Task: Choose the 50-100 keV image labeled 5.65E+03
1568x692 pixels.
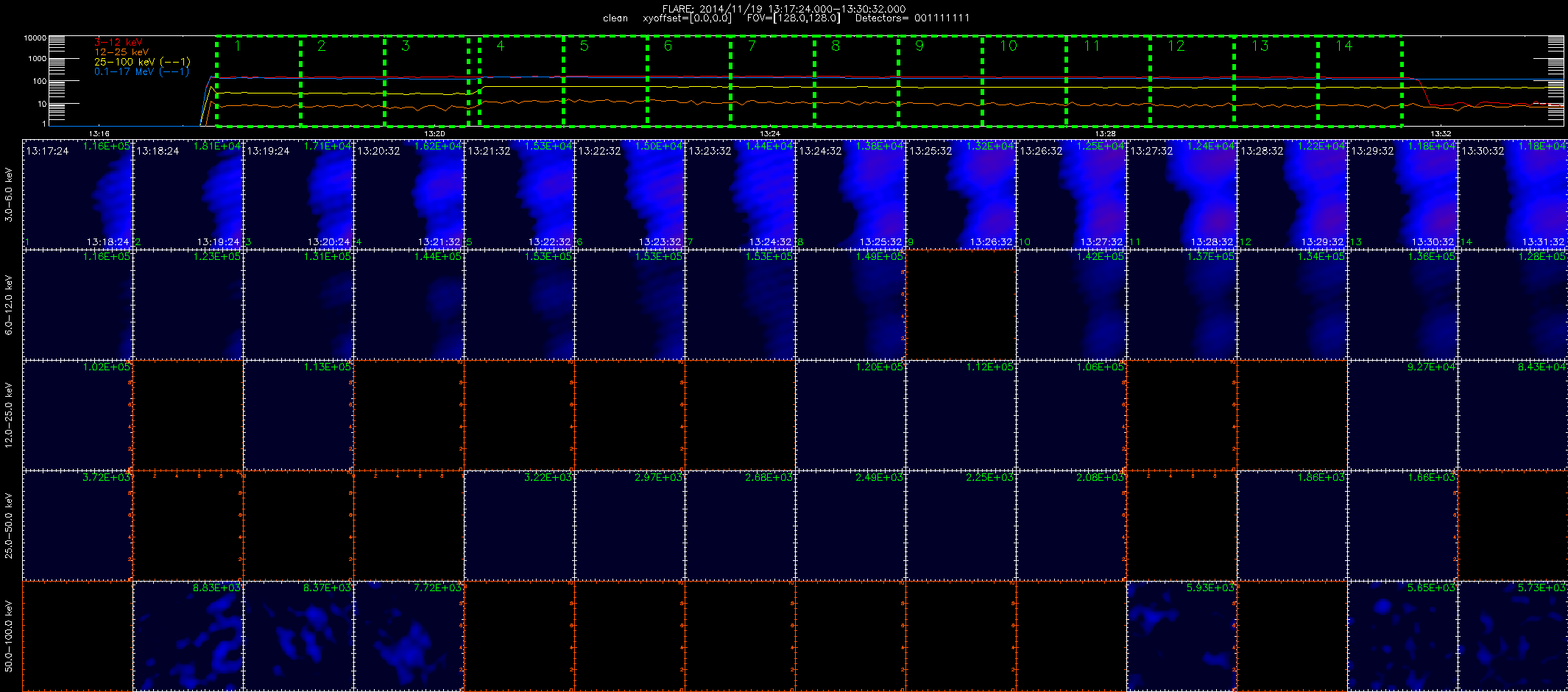Action: click(1403, 636)
